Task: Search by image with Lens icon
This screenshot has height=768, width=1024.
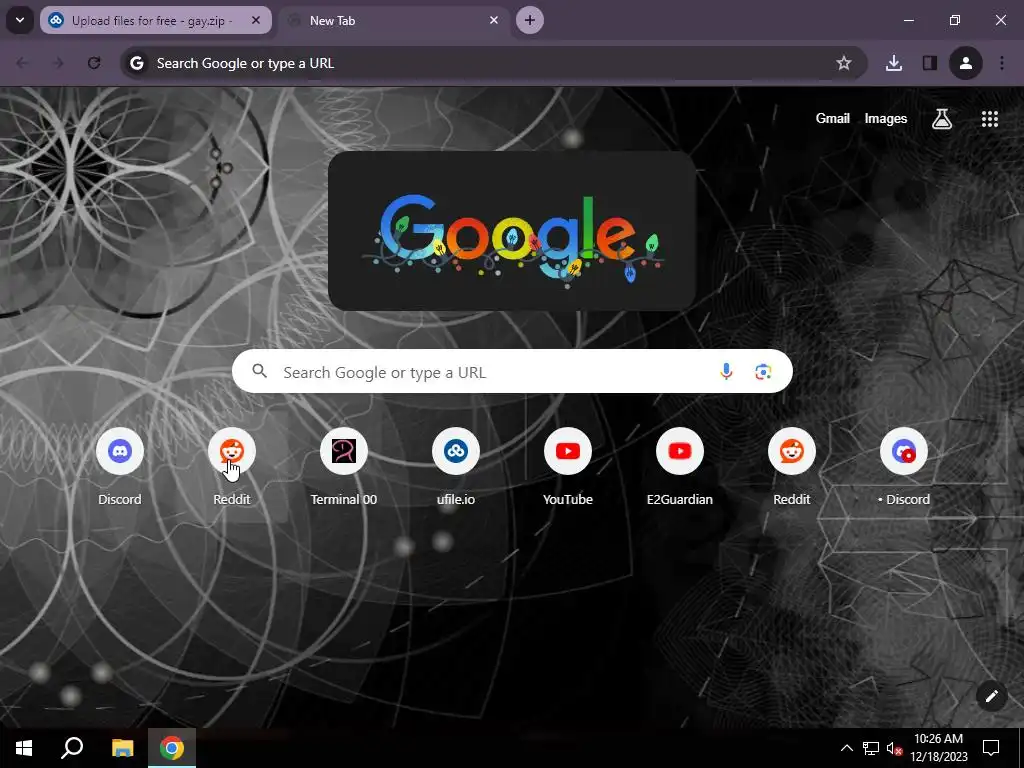Action: tap(763, 372)
